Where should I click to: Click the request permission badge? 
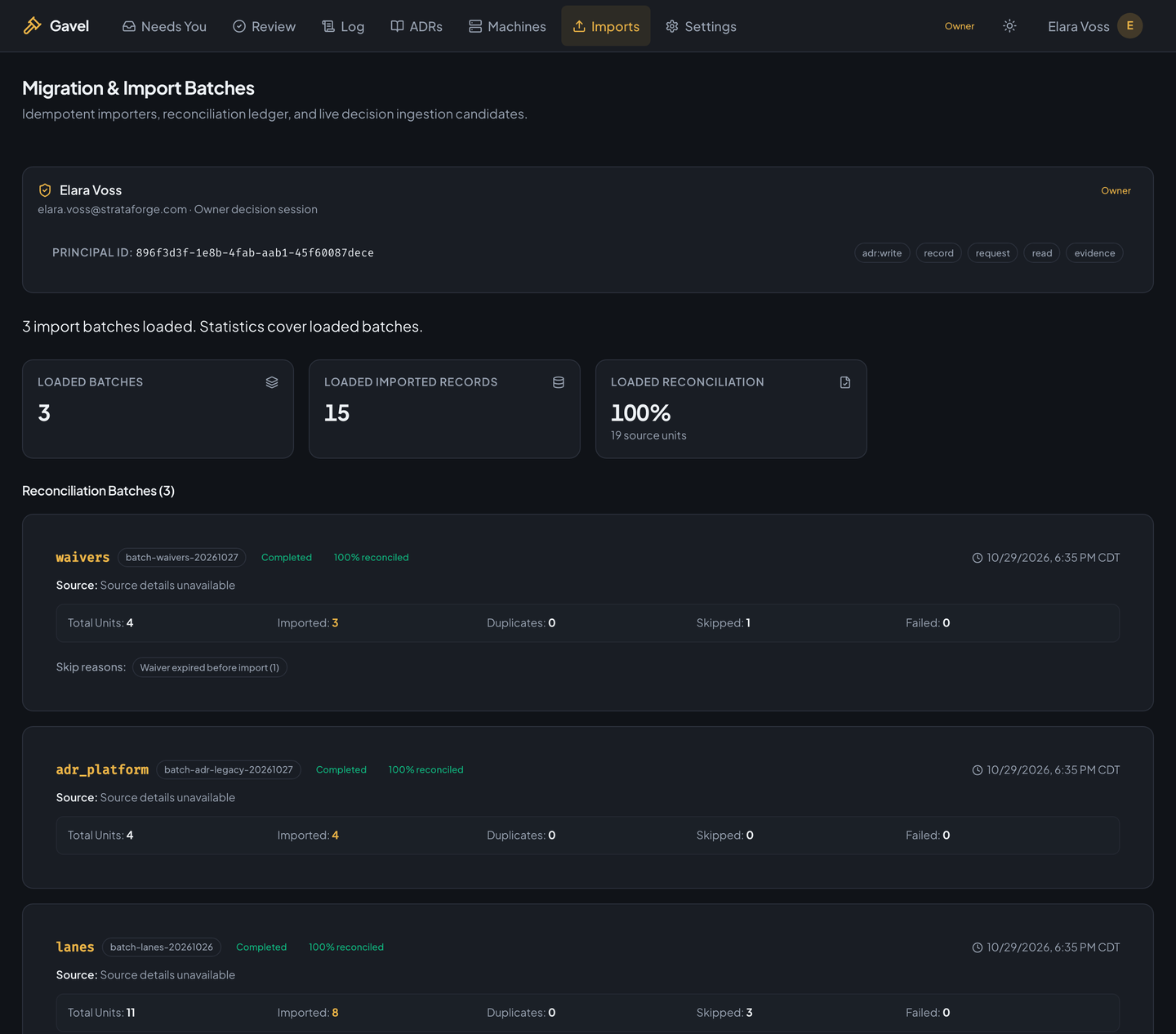(992, 253)
